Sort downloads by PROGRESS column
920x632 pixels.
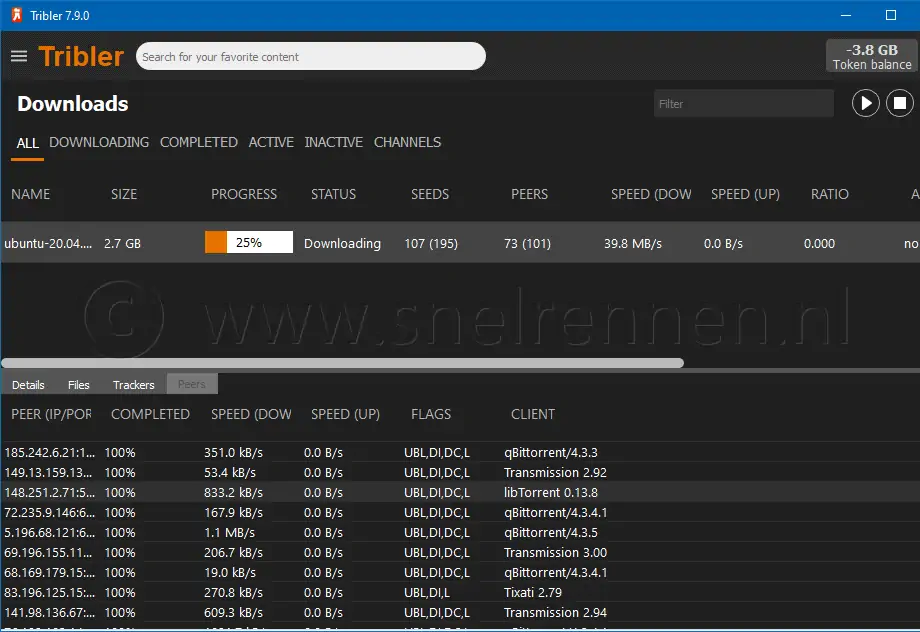tap(243, 194)
